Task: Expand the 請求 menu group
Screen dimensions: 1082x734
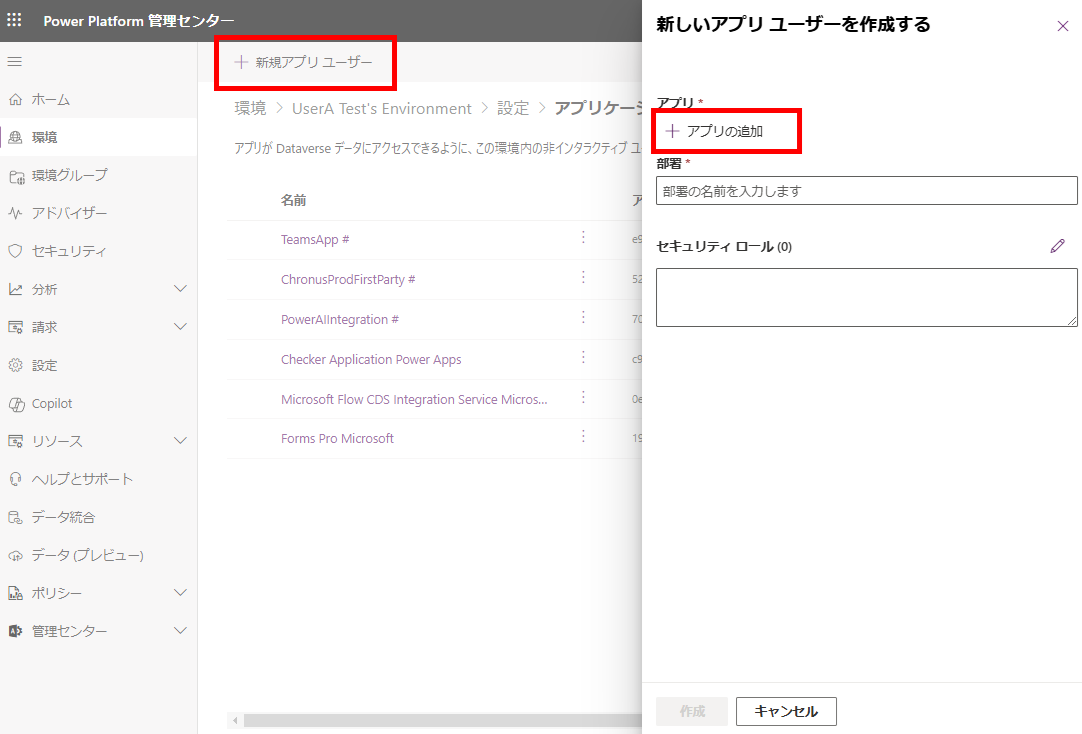Action: click(x=180, y=327)
